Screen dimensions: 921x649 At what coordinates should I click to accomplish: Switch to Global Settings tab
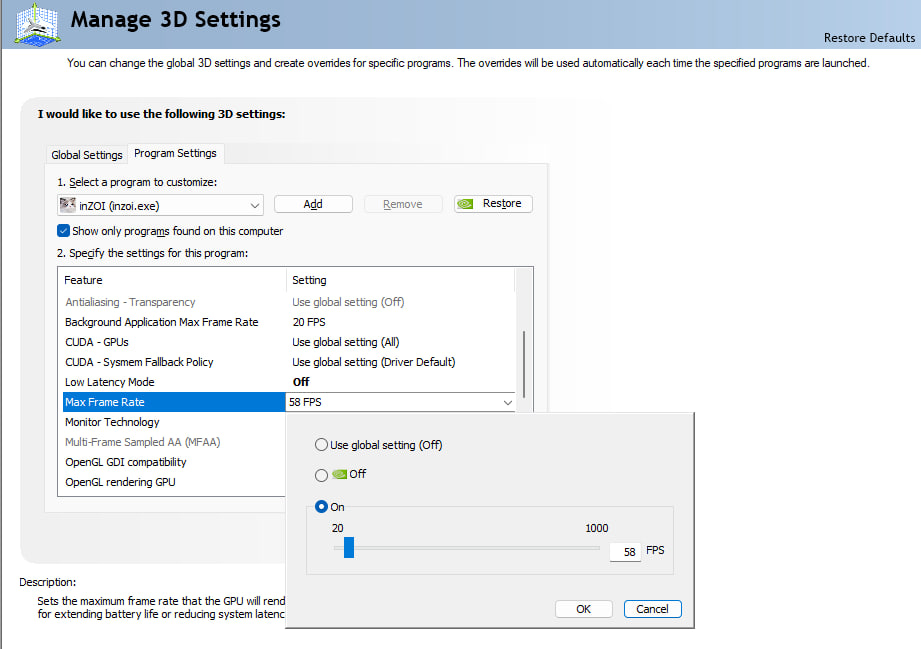[87, 155]
